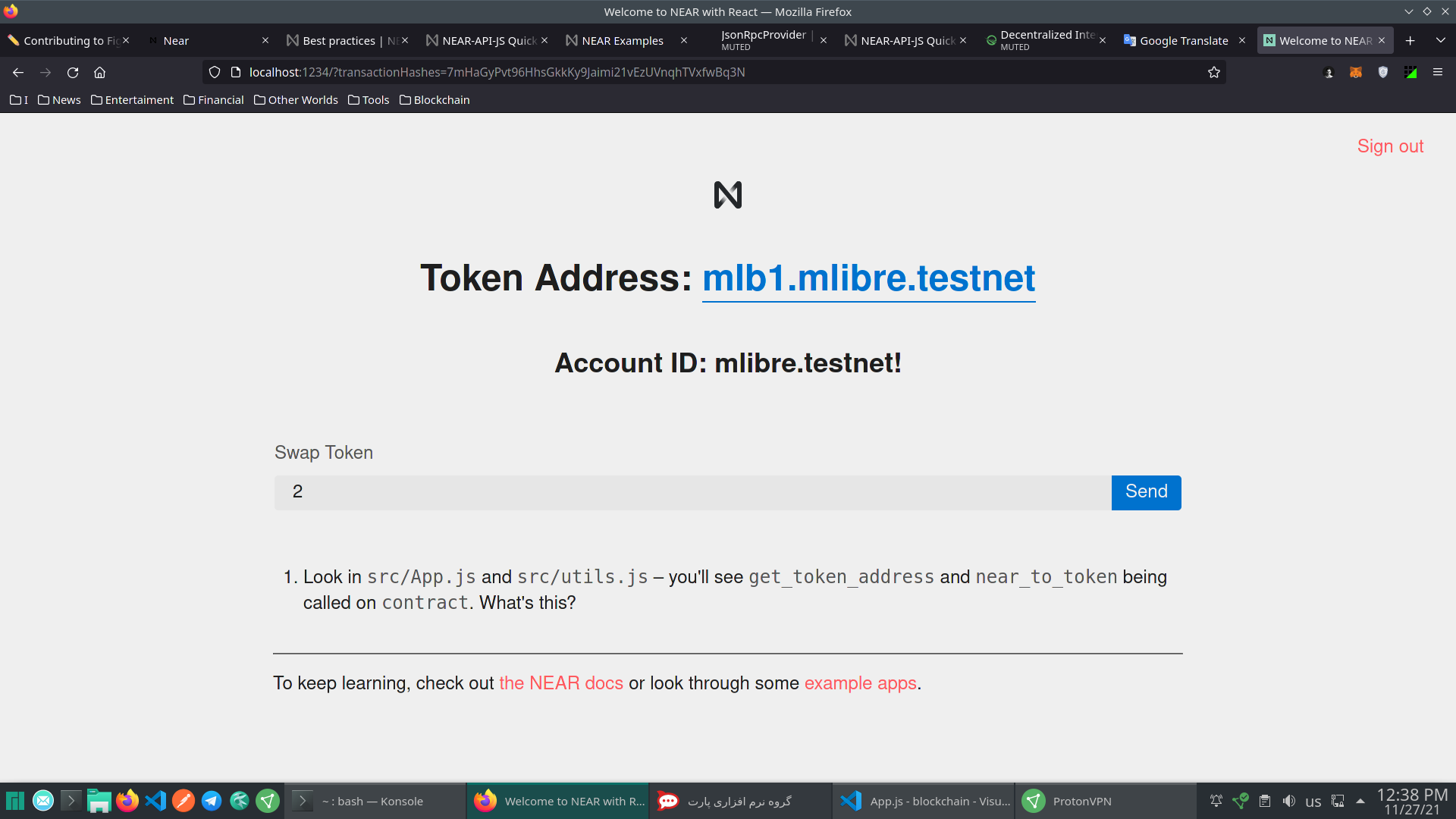Expand hidden system tray icons
Image resolution: width=1456 pixels, height=819 pixels.
click(1360, 801)
